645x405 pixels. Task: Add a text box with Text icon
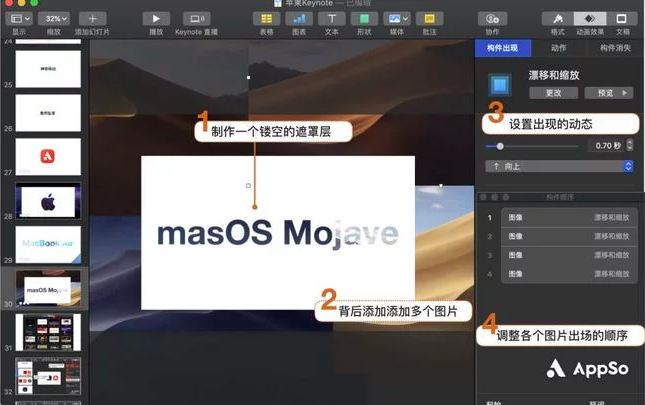[332, 19]
